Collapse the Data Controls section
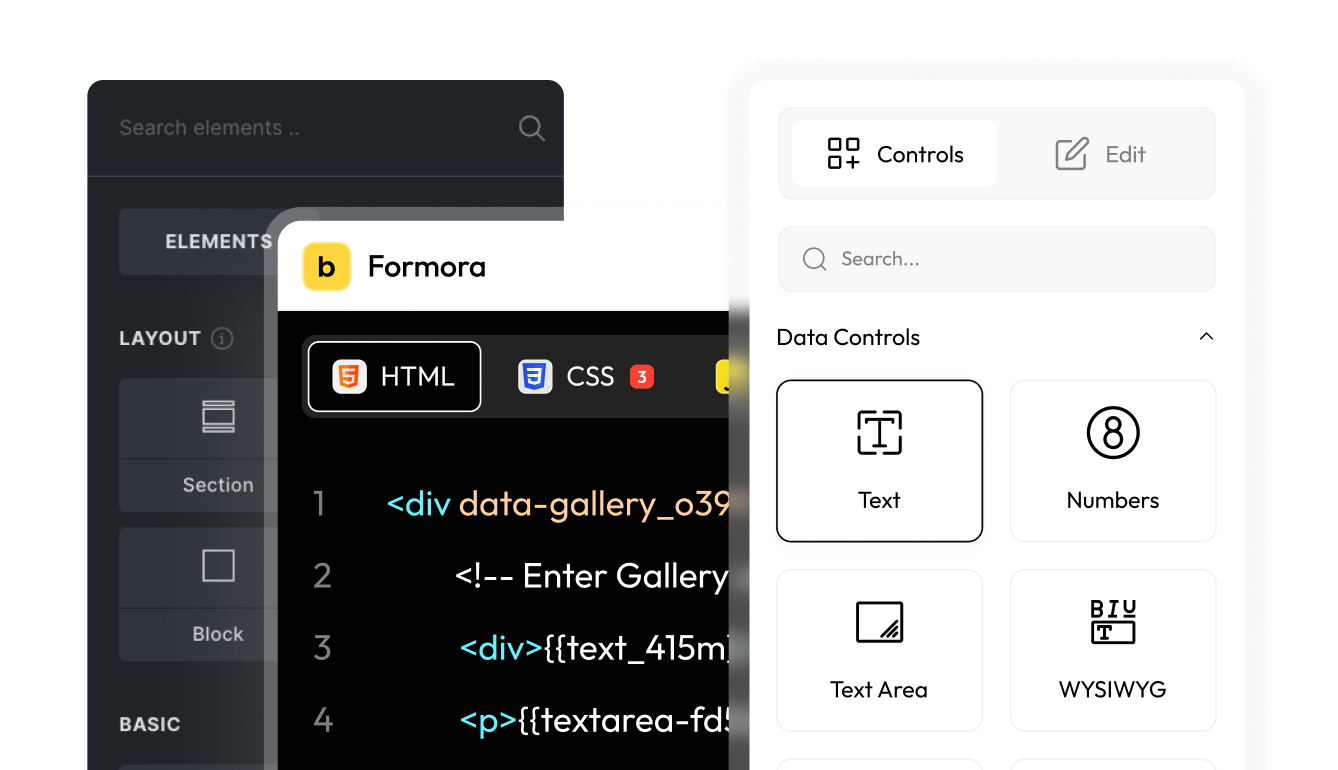The image size is (1338, 770). 1206,337
